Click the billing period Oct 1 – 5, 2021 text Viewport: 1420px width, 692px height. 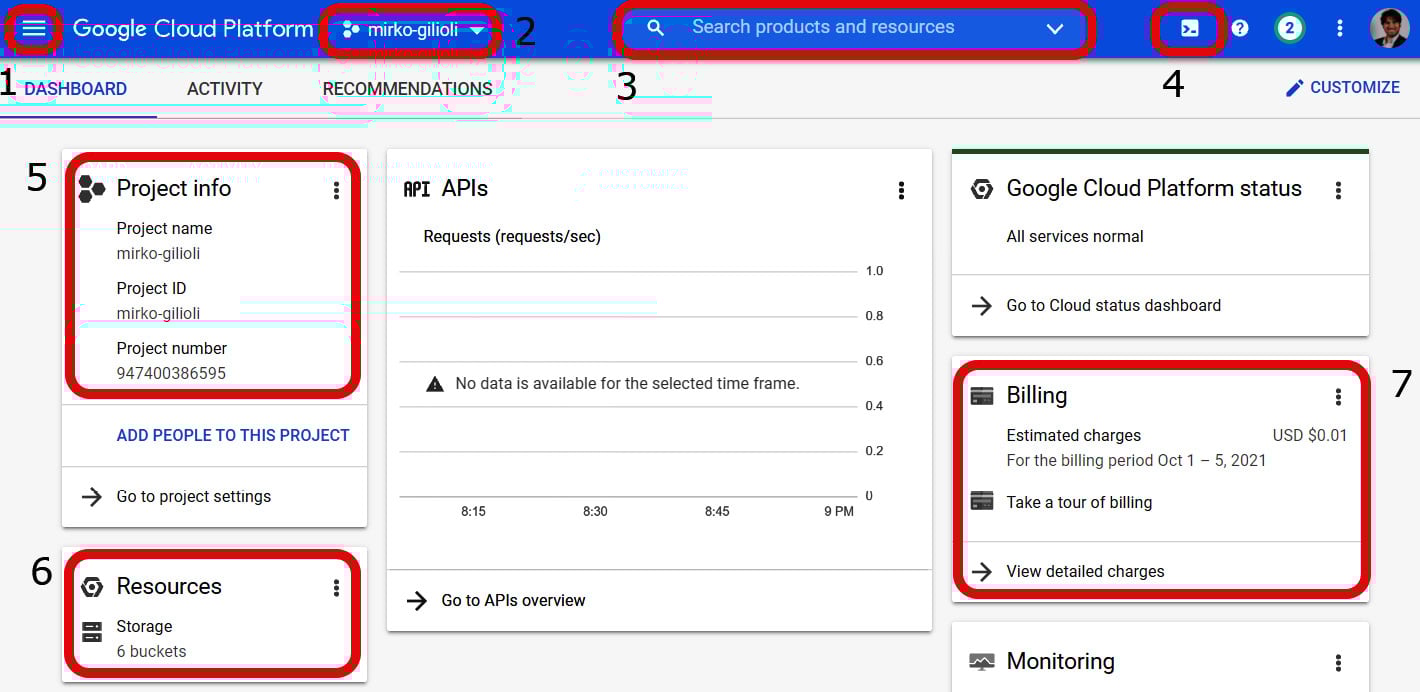1136,461
